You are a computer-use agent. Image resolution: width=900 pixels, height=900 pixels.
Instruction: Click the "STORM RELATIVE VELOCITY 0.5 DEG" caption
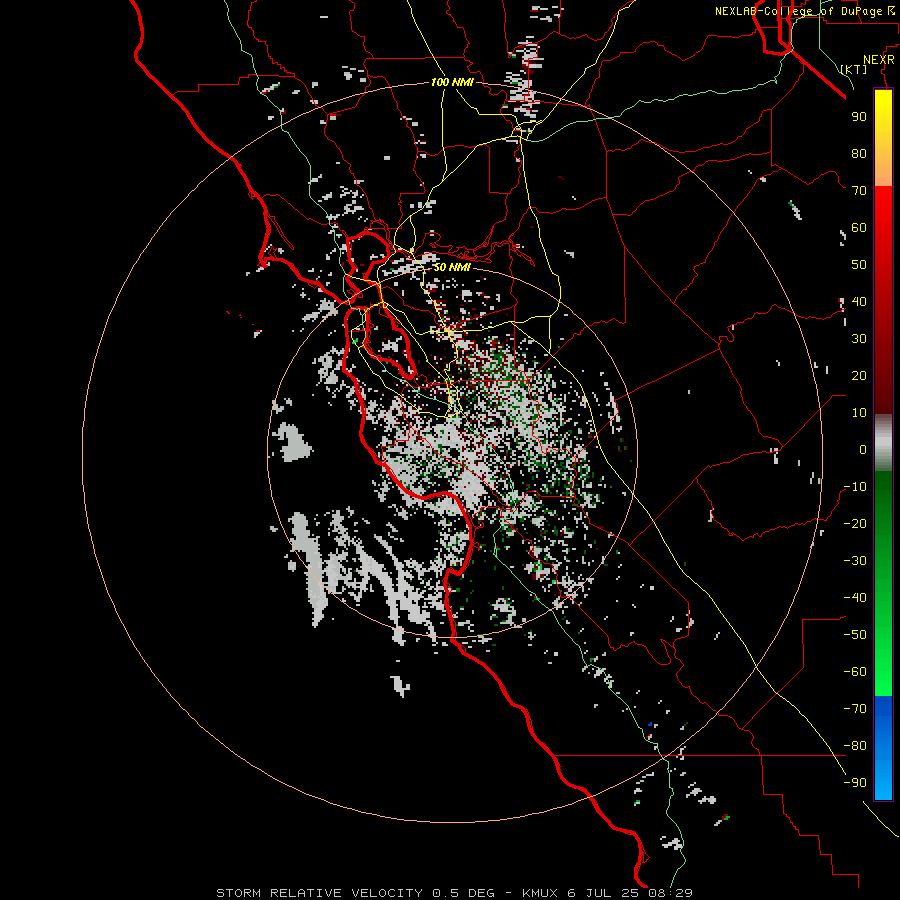(x=355, y=893)
